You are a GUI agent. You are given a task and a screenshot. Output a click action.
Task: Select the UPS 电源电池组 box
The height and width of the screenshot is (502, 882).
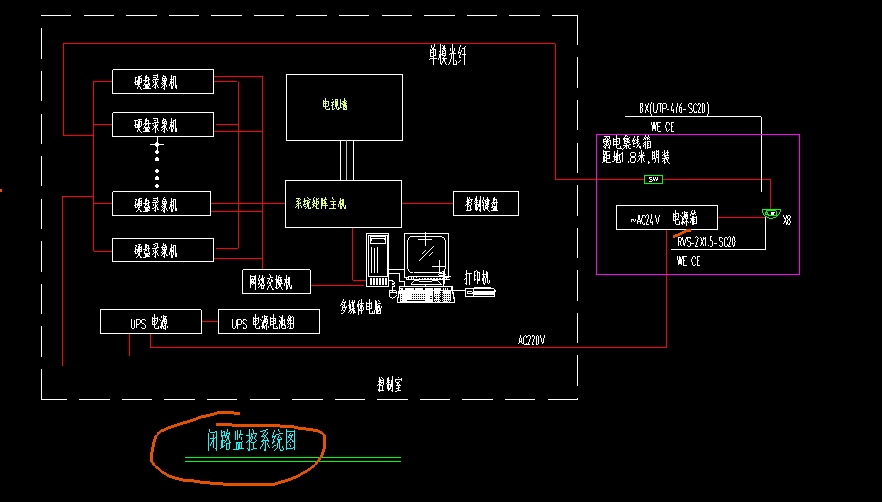coord(269,321)
